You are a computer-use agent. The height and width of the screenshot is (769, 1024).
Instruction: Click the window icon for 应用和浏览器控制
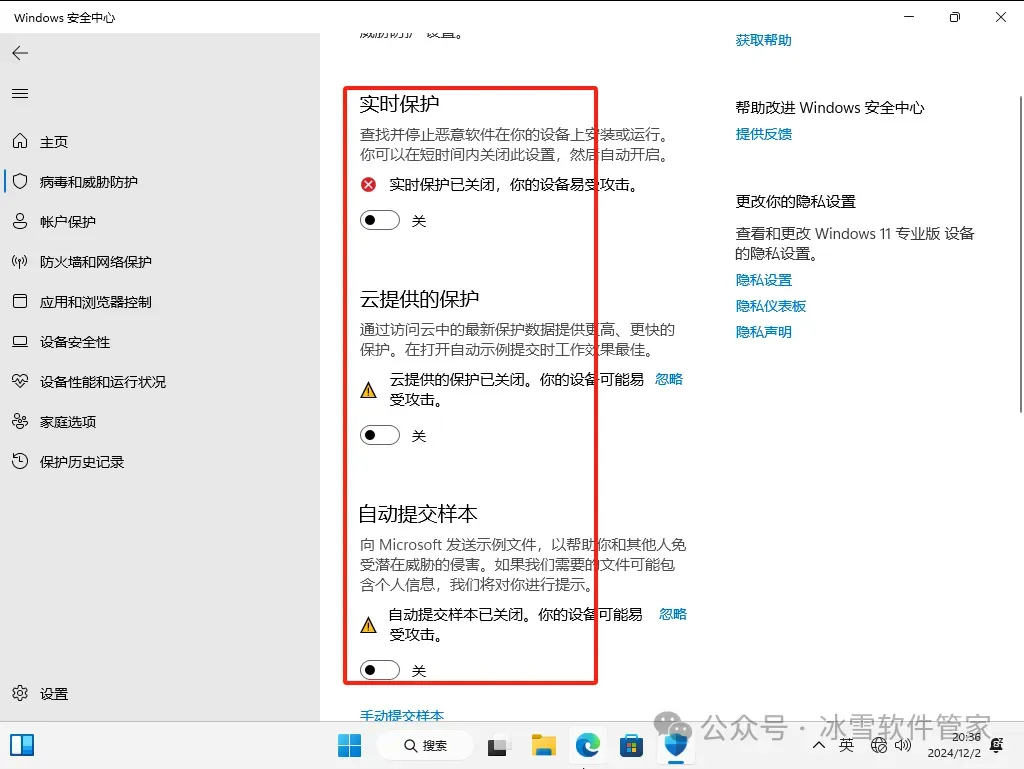point(20,302)
